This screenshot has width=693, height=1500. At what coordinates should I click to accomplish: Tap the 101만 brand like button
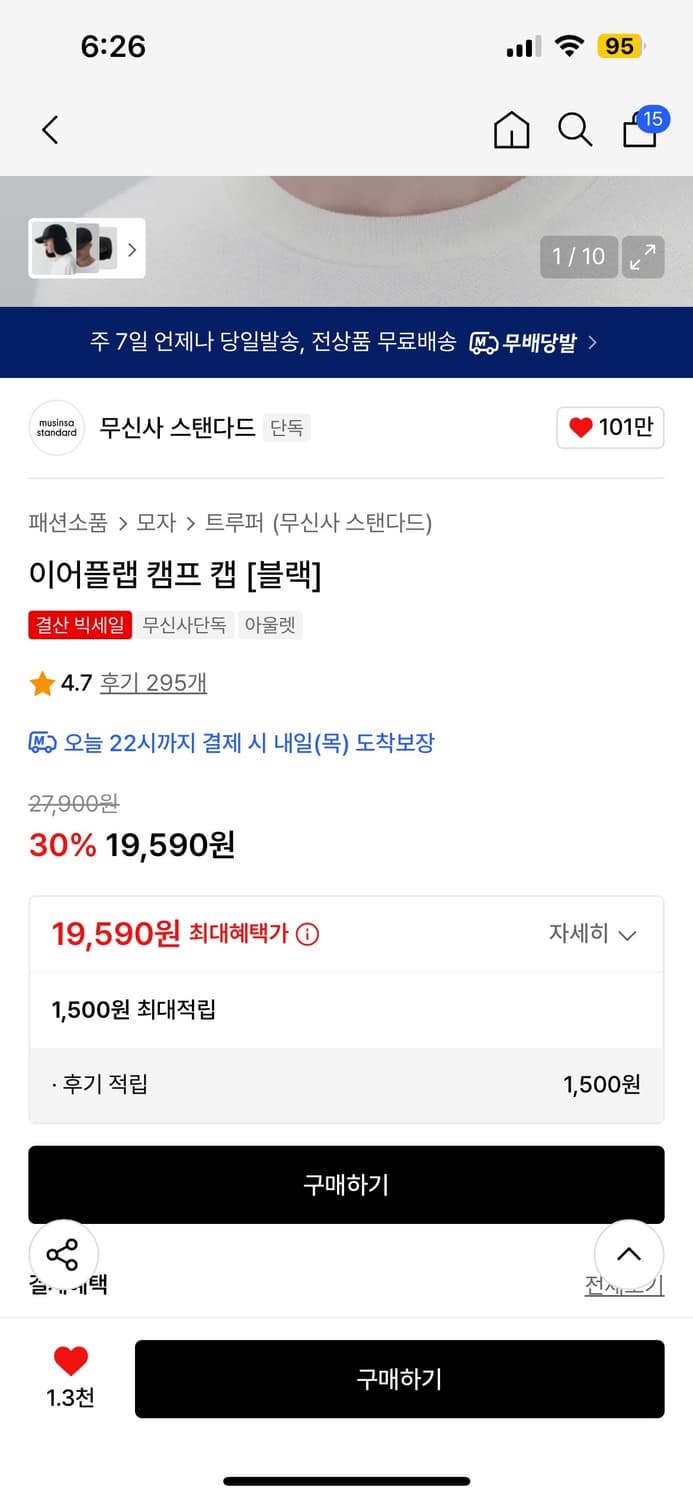tap(610, 427)
